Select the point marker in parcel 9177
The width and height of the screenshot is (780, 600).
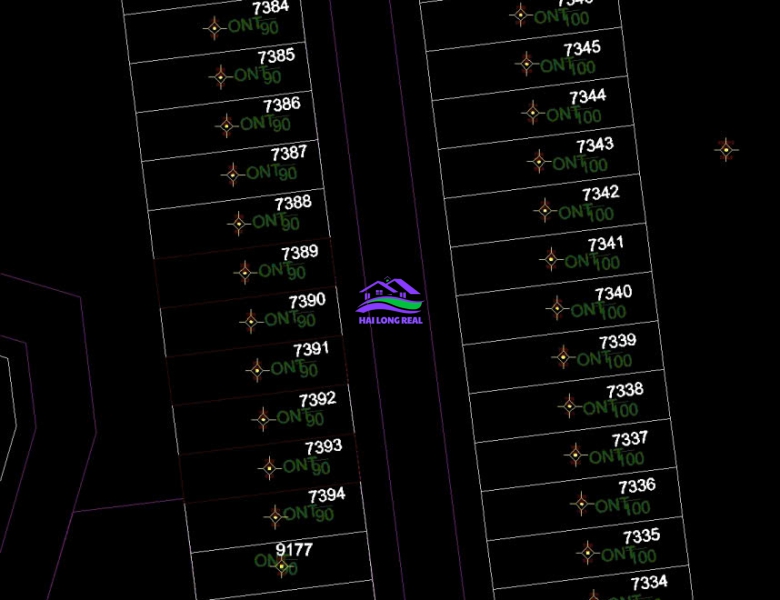[x=282, y=566]
